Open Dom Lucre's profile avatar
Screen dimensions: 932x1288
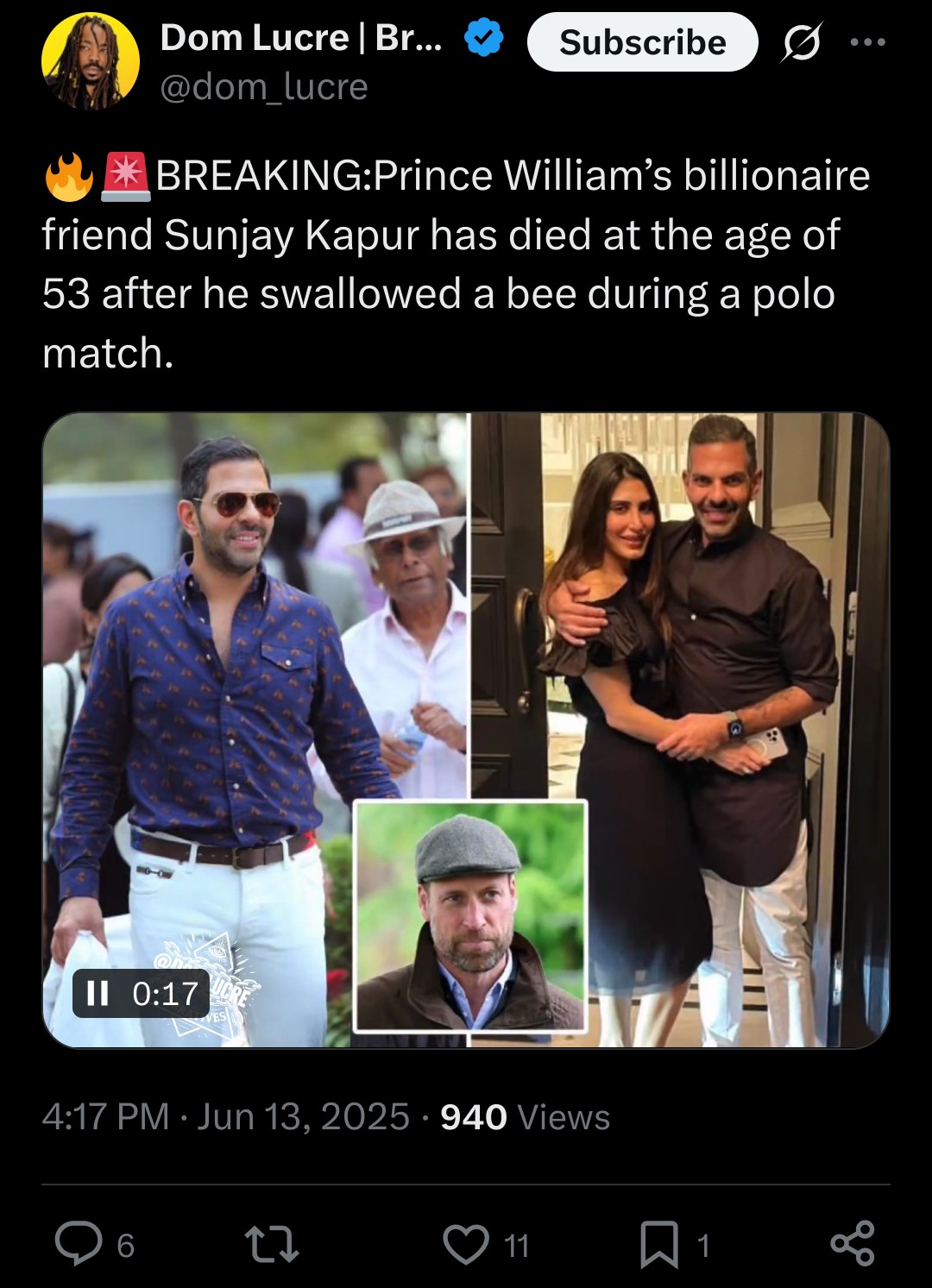tap(91, 61)
